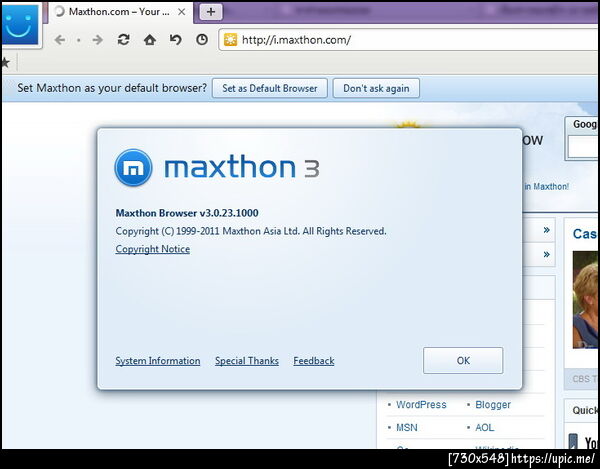Open the System Information link
The image size is (600, 469).
coord(158,361)
